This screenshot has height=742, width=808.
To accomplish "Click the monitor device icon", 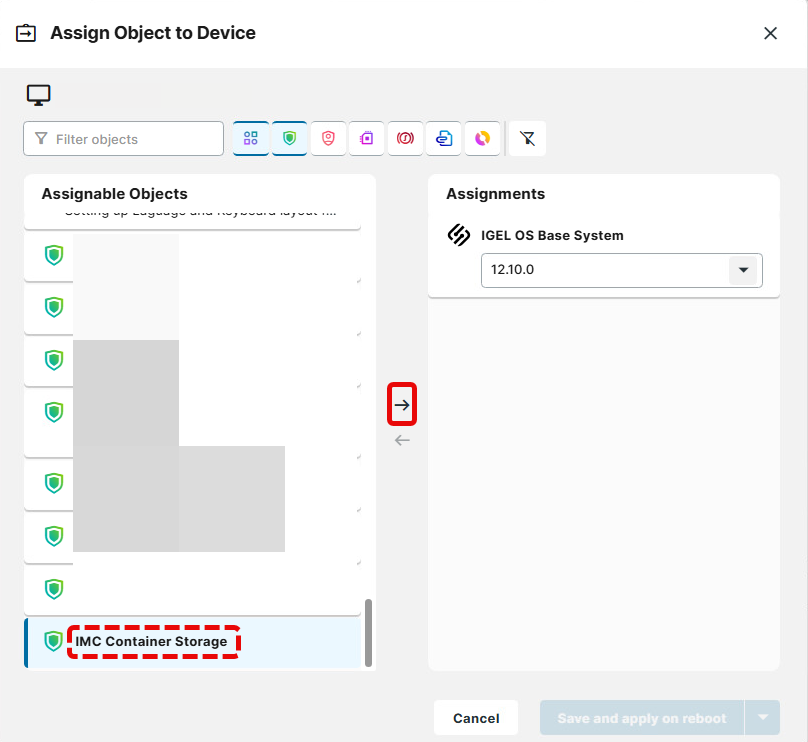I will (39, 95).
